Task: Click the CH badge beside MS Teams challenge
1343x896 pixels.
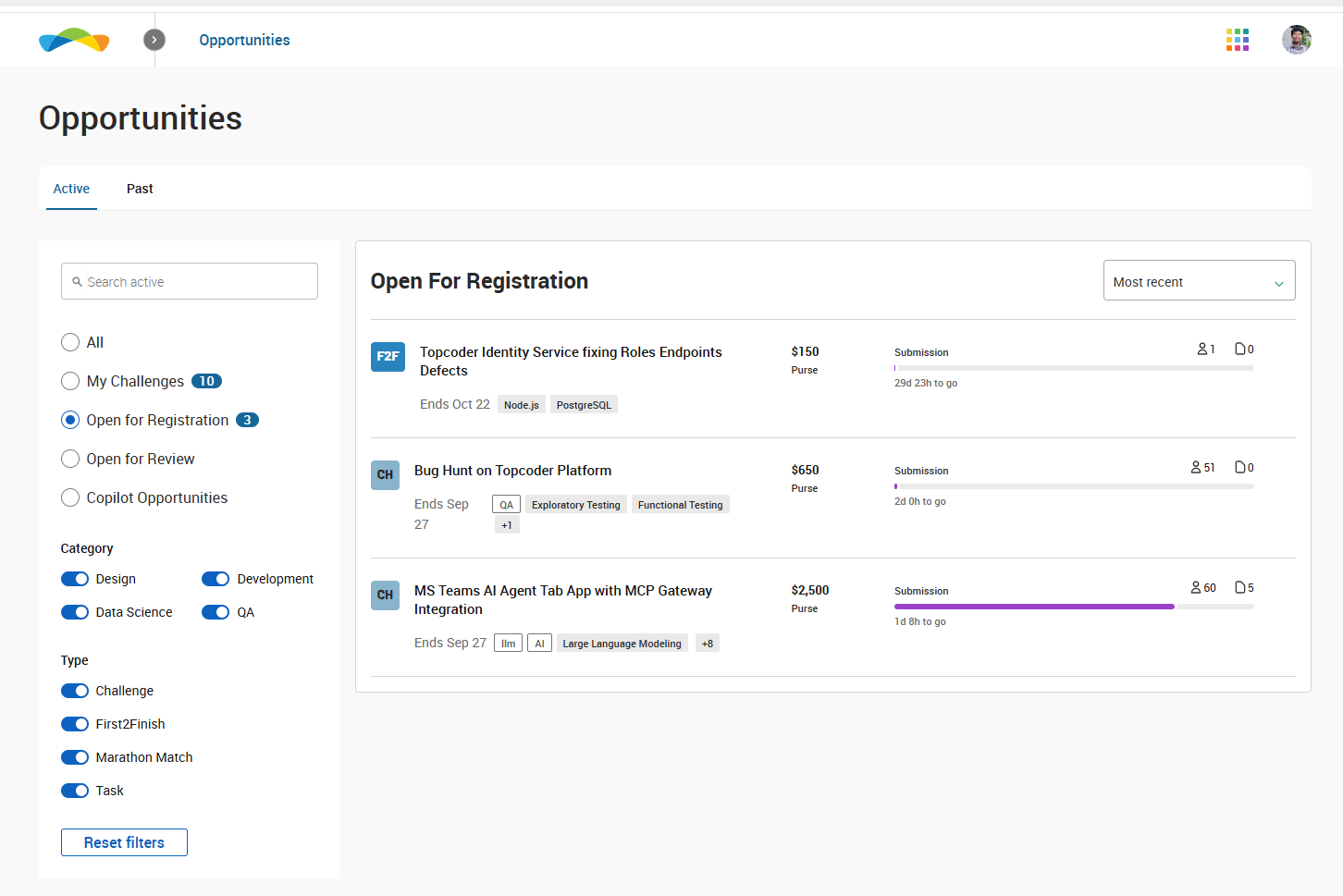Action: [385, 595]
